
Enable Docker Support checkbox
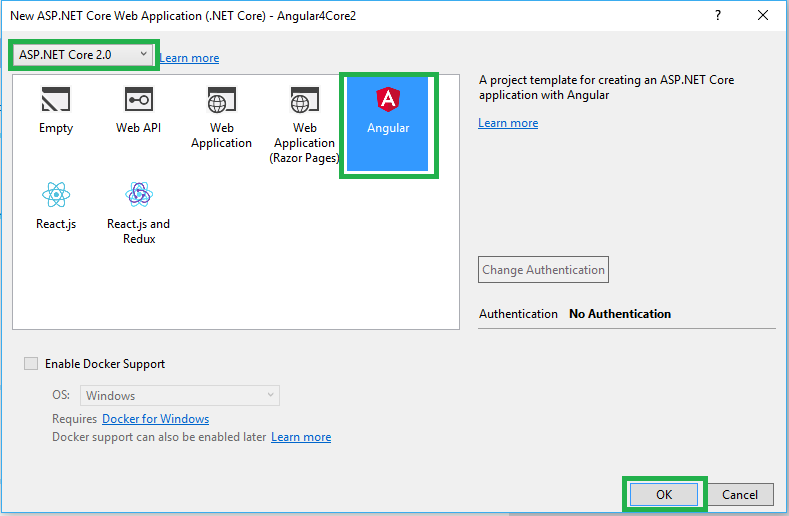coord(31,363)
